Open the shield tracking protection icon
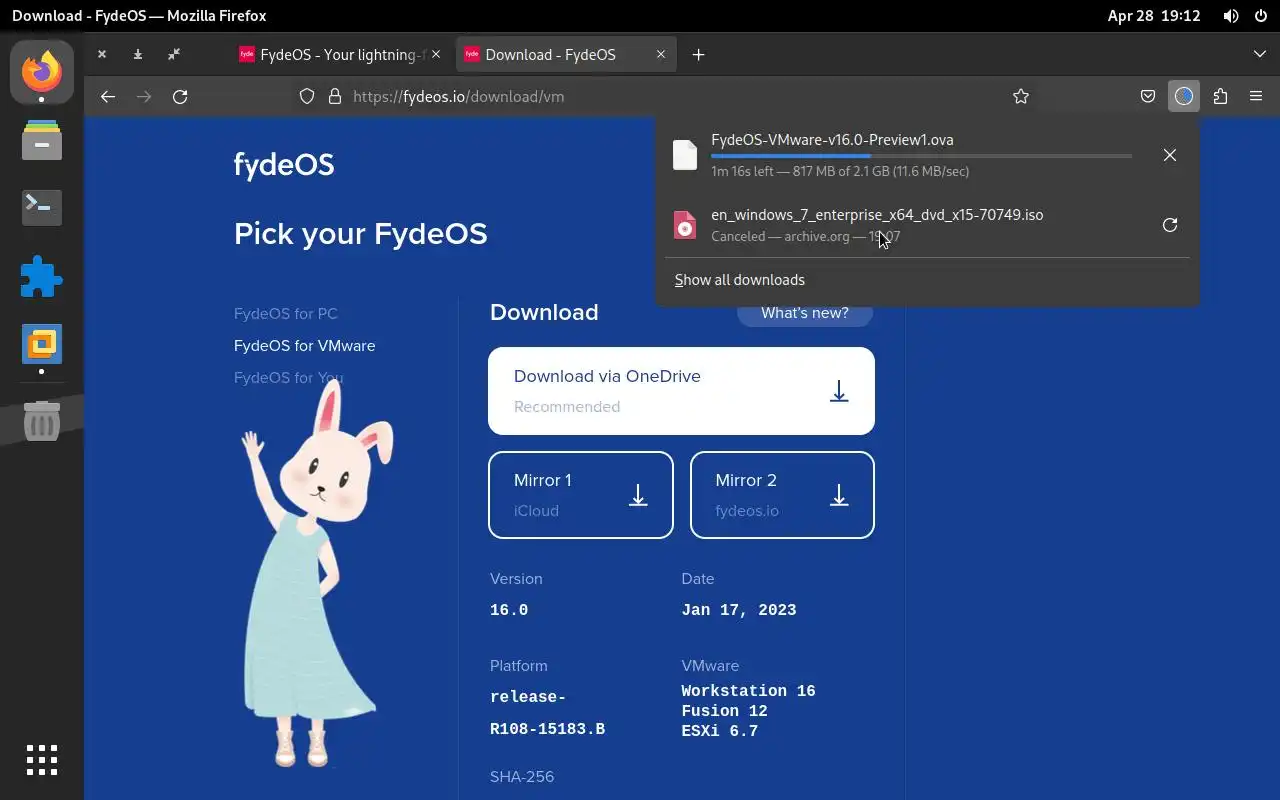 click(x=307, y=97)
